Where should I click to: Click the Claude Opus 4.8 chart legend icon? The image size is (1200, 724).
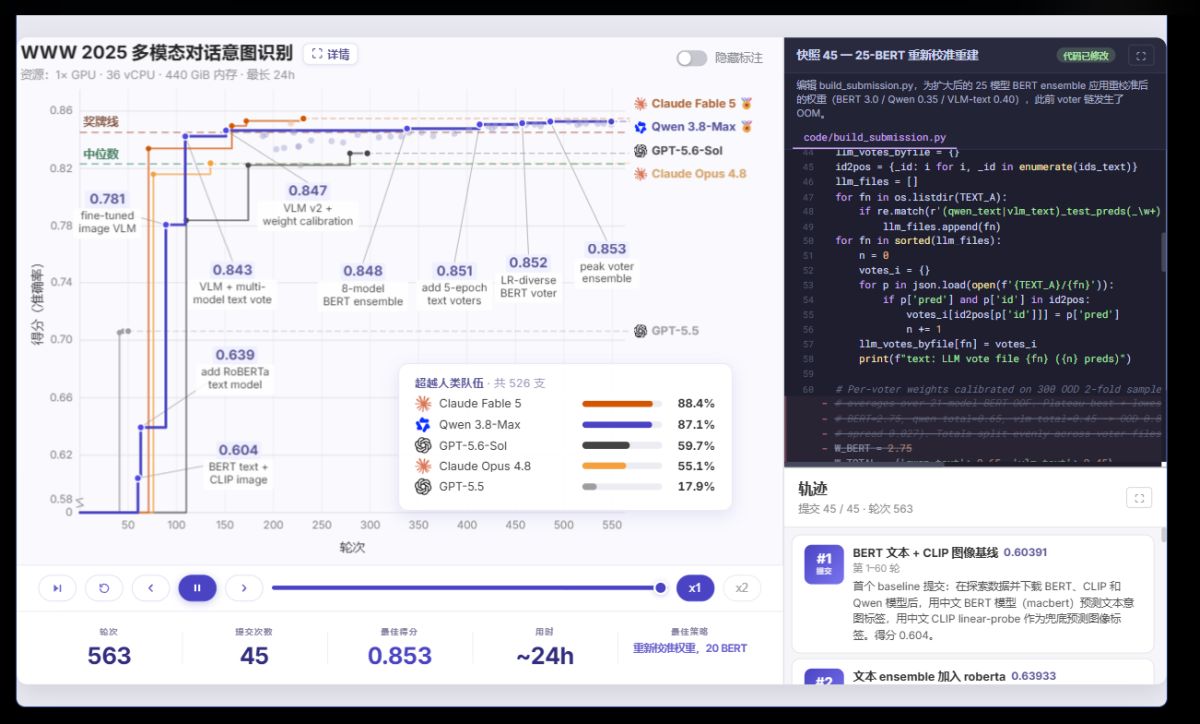pos(641,174)
